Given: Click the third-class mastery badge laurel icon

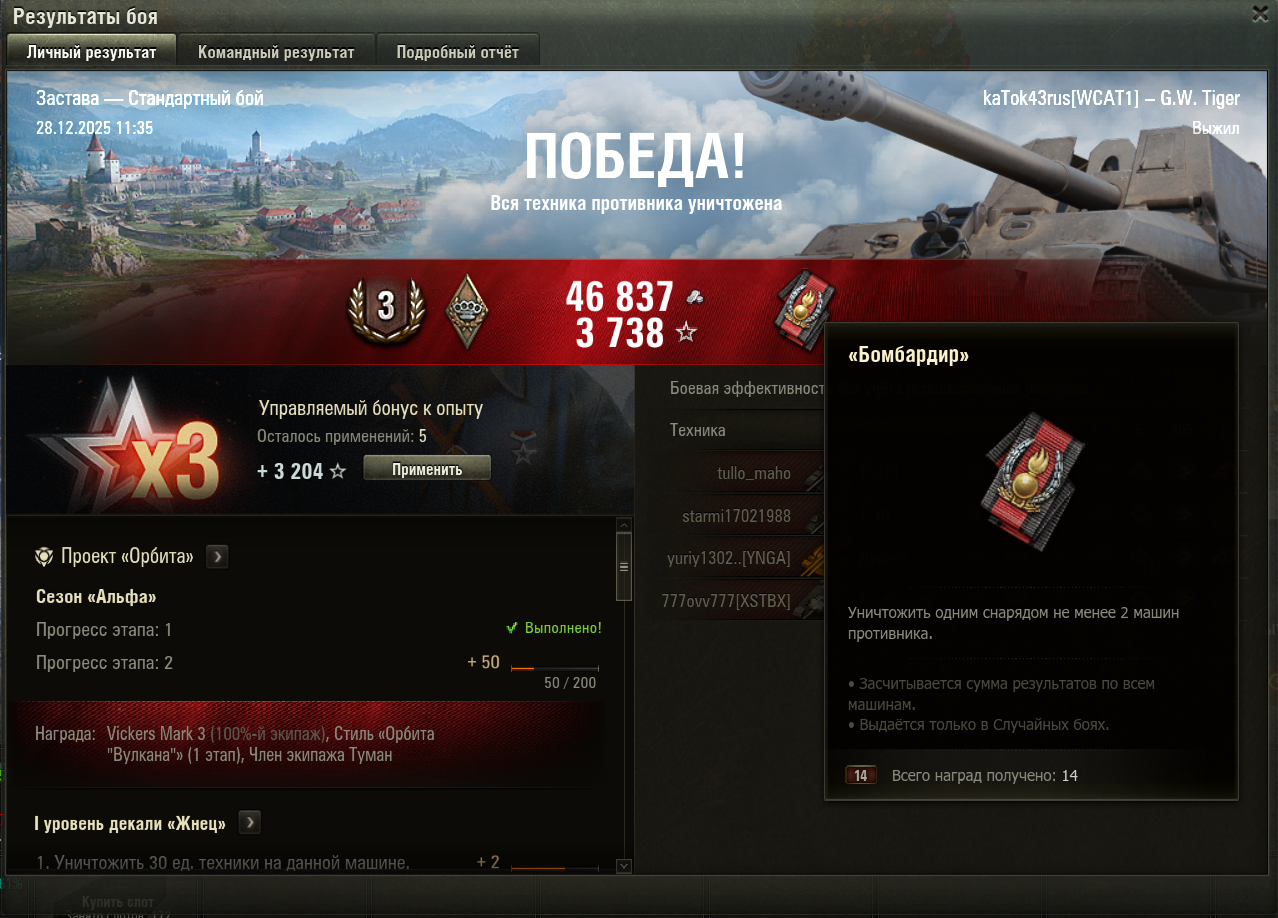Looking at the screenshot, I should [x=386, y=310].
